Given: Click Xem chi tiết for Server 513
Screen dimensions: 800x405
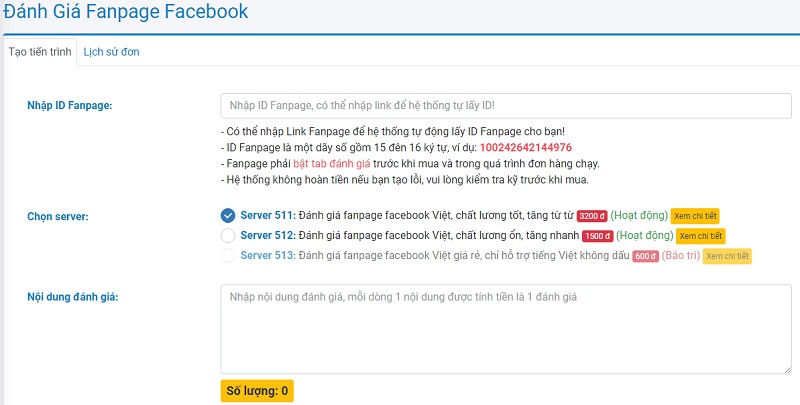Looking at the screenshot, I should click(x=727, y=256).
